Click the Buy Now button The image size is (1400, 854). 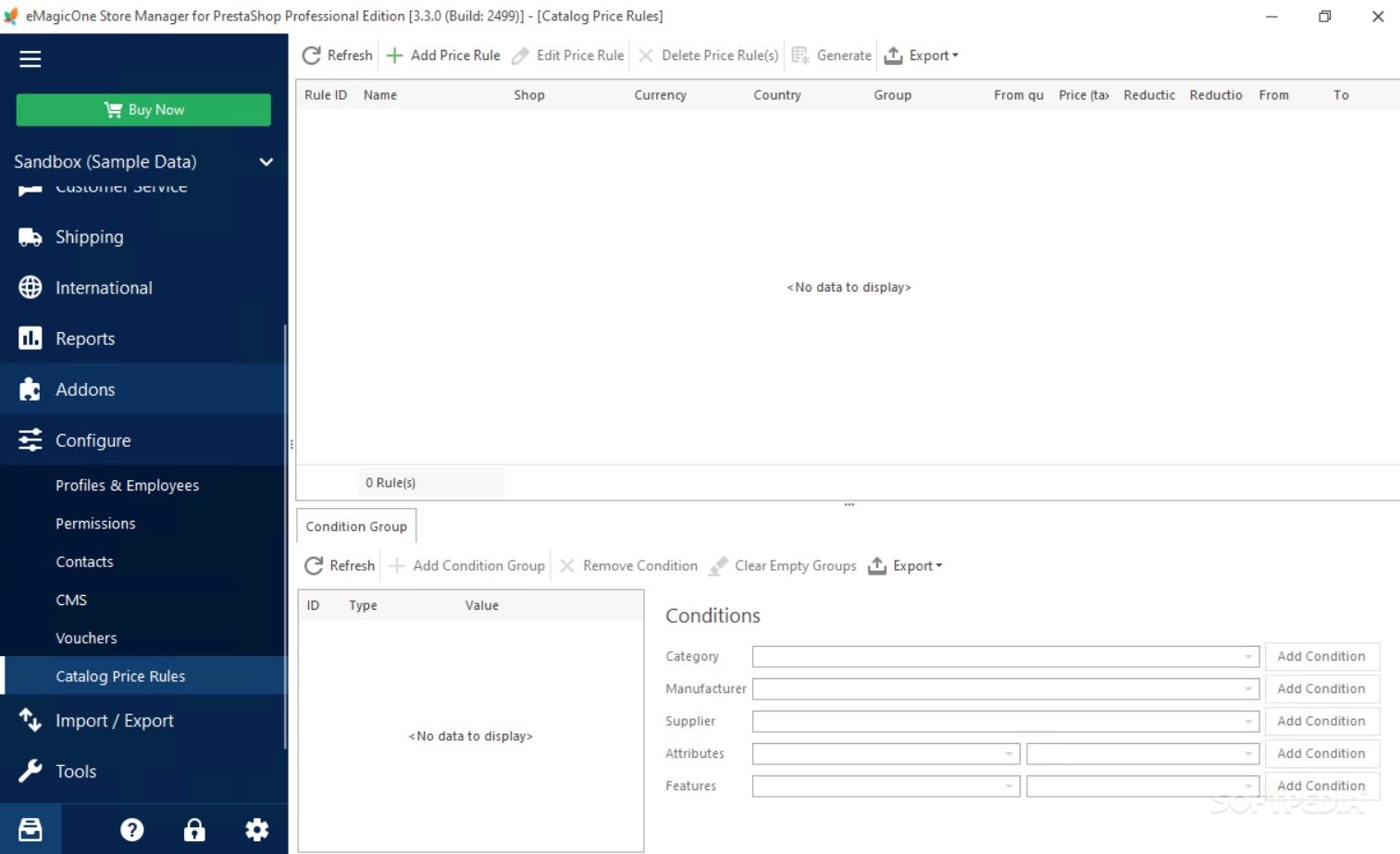[x=143, y=109]
